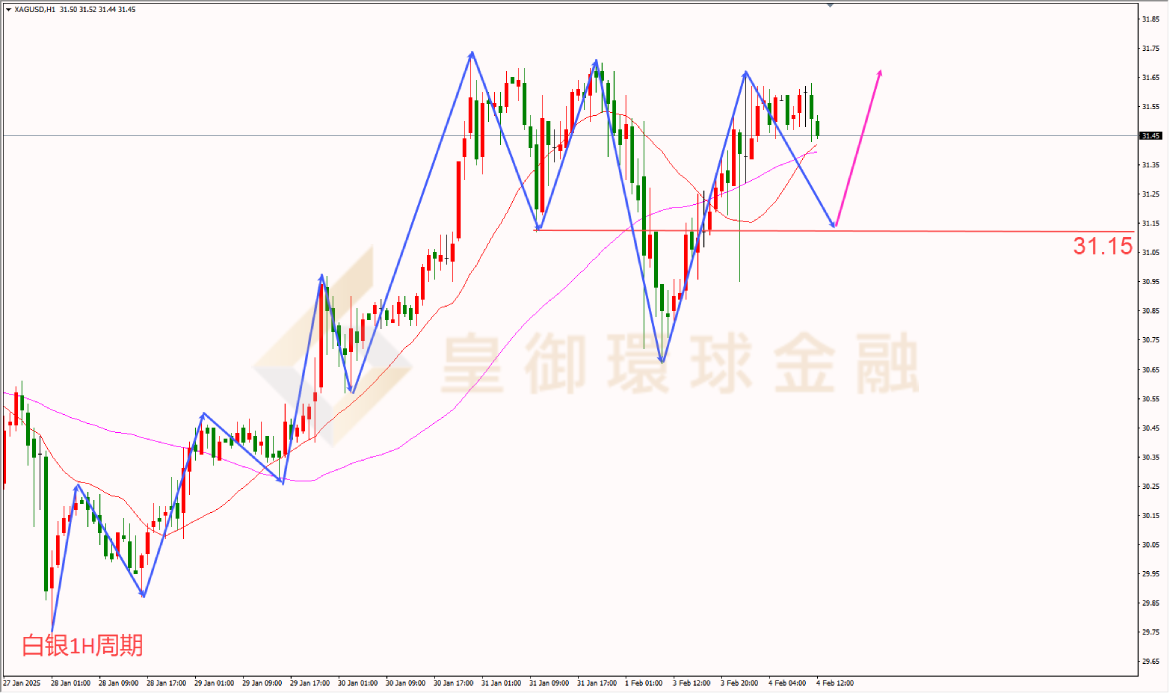Viewport: 1170px width, 693px height.
Task: Click the XAGUSD,H1 OHLC title text
Action: pos(75,10)
